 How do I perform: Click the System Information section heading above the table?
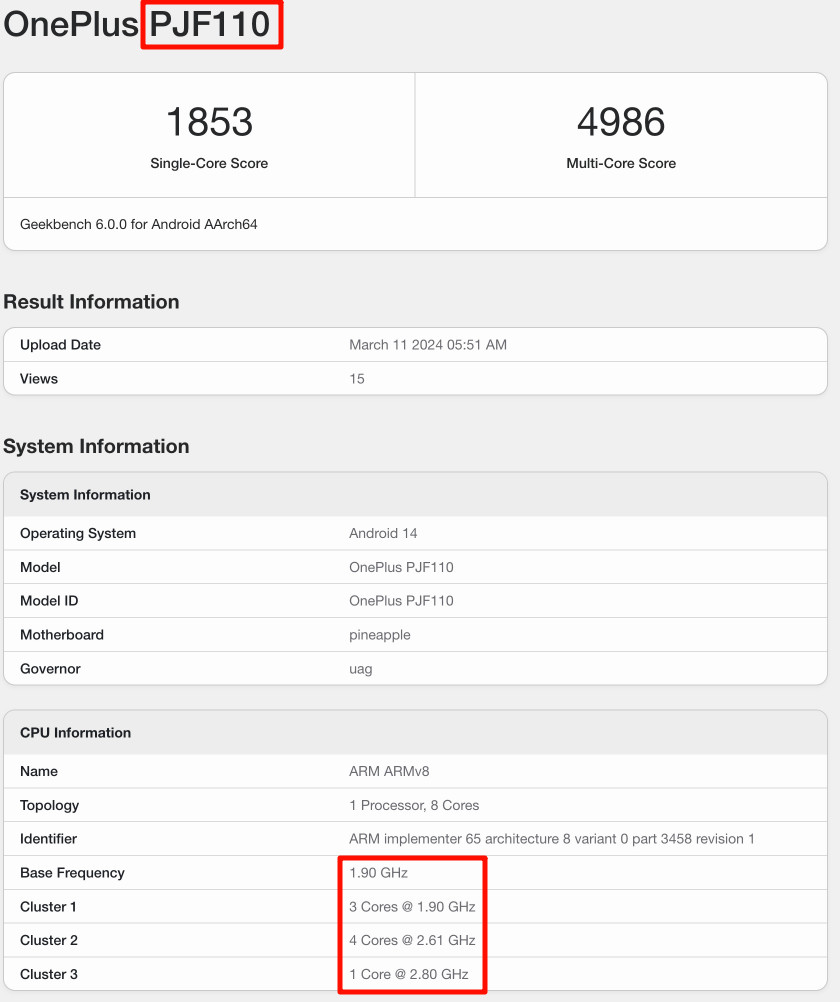[97, 446]
